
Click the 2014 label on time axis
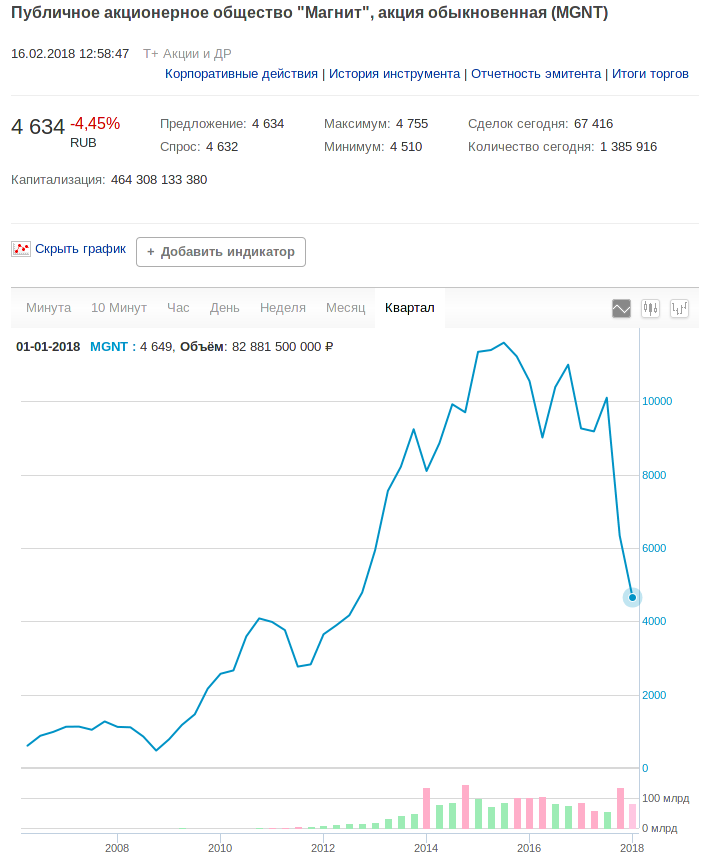click(426, 848)
